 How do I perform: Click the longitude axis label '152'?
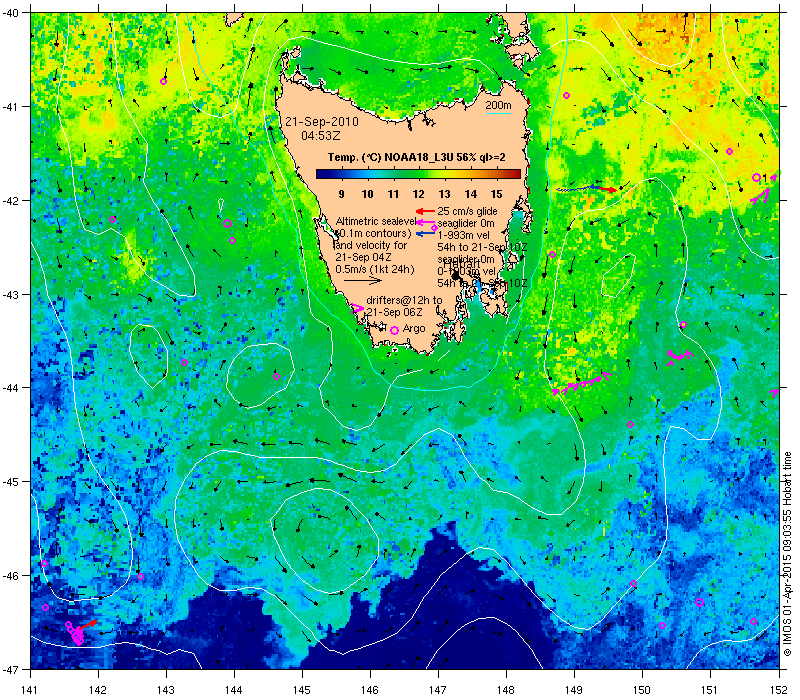(x=780, y=690)
